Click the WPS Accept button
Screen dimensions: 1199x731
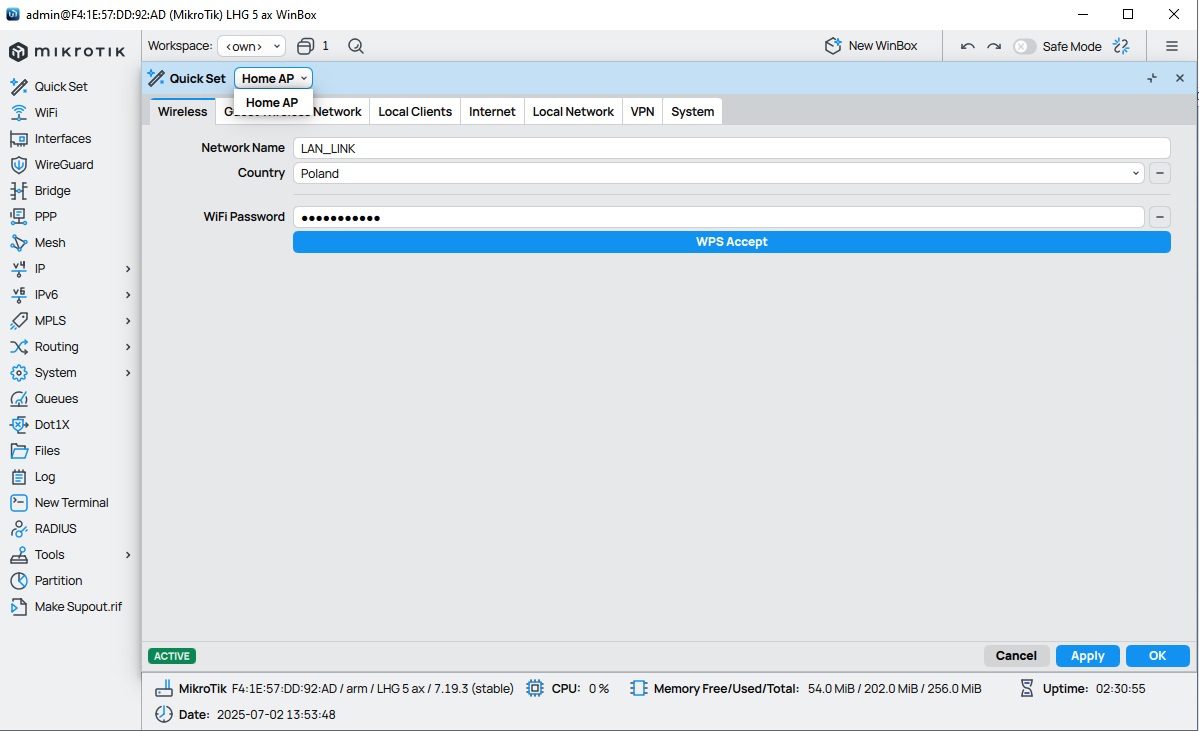coord(732,242)
